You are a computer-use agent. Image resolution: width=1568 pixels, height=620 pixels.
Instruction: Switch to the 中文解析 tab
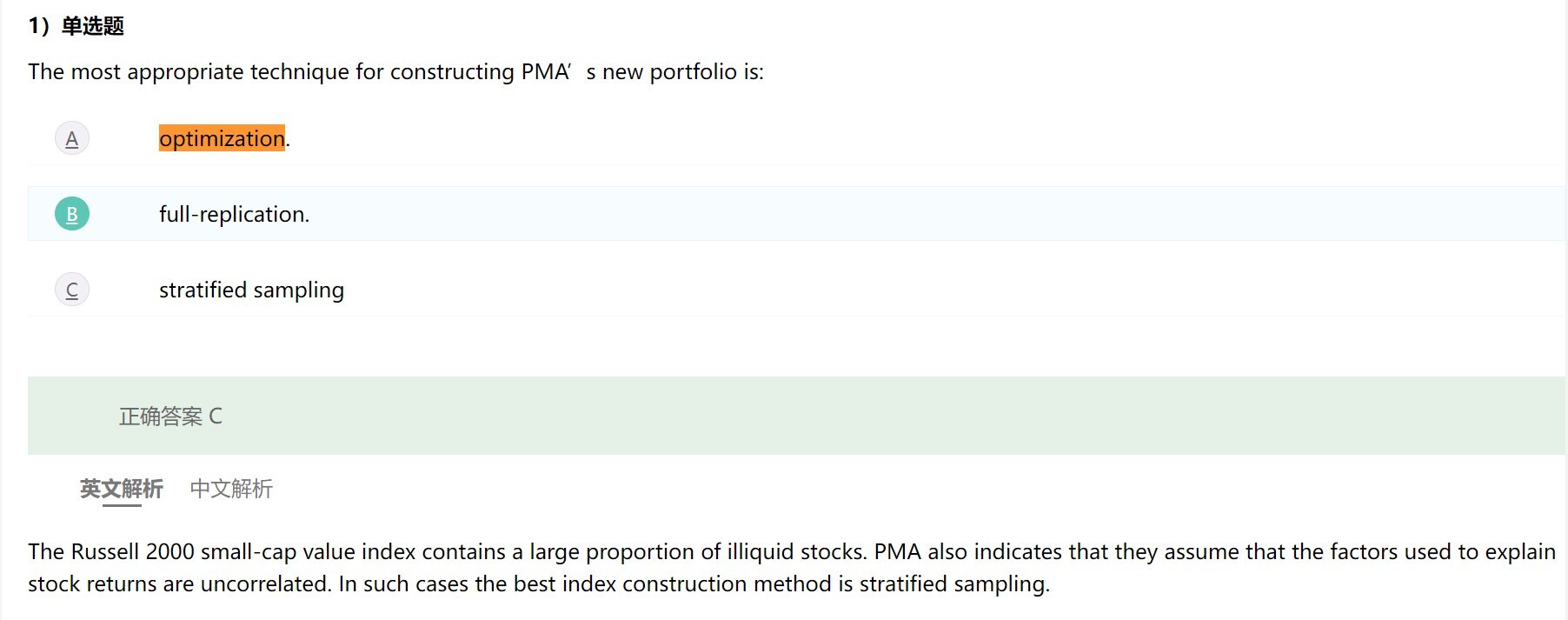coord(231,489)
